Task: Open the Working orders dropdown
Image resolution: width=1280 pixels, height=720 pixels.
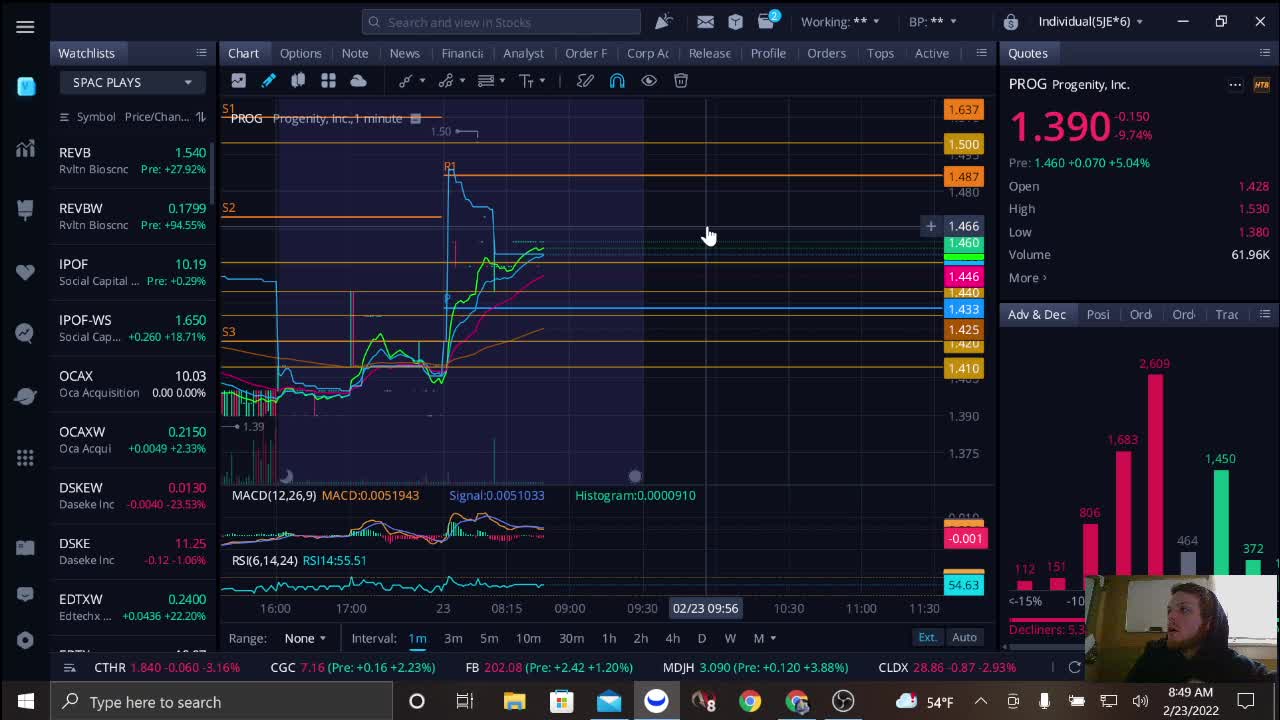Action: pos(840,21)
